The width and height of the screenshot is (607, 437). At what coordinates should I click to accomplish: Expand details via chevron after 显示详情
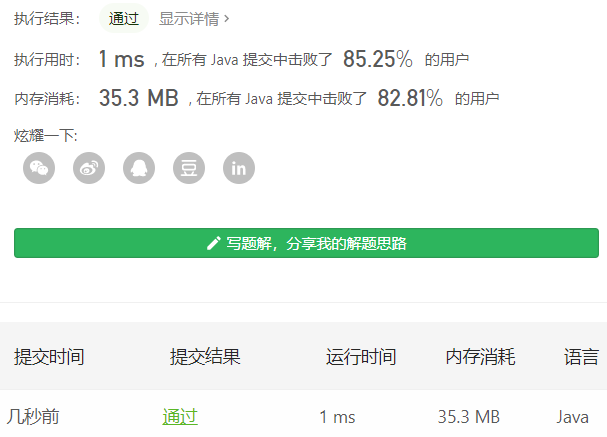pos(226,19)
